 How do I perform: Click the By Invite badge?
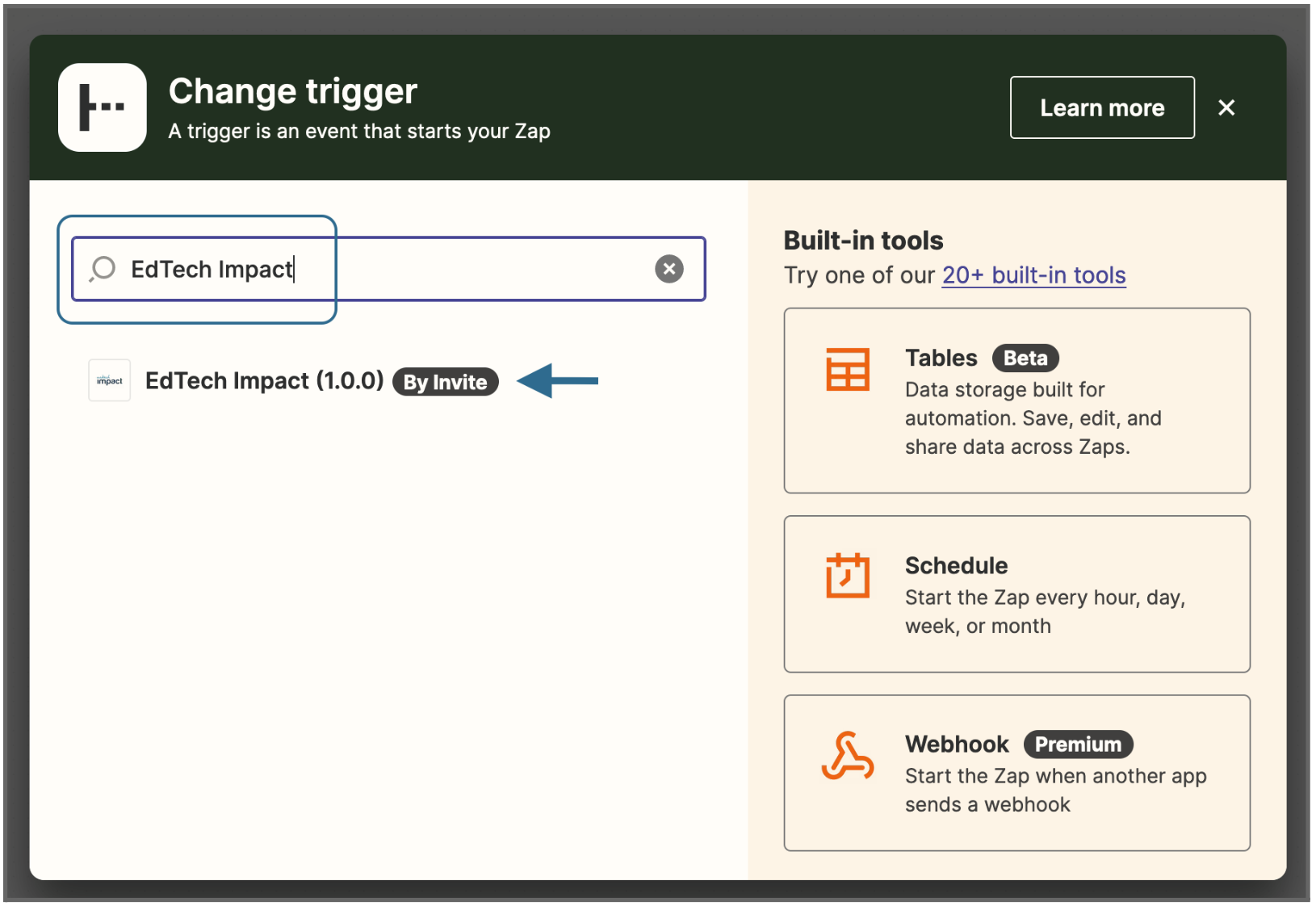click(x=446, y=382)
